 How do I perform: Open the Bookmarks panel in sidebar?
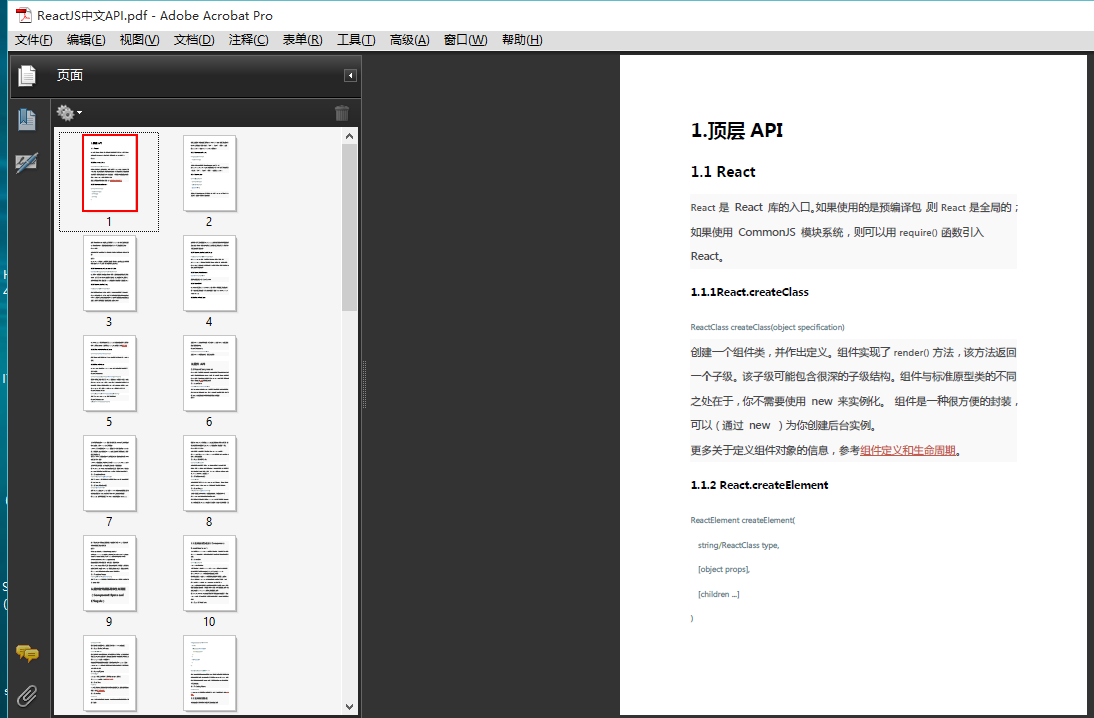tap(27, 119)
